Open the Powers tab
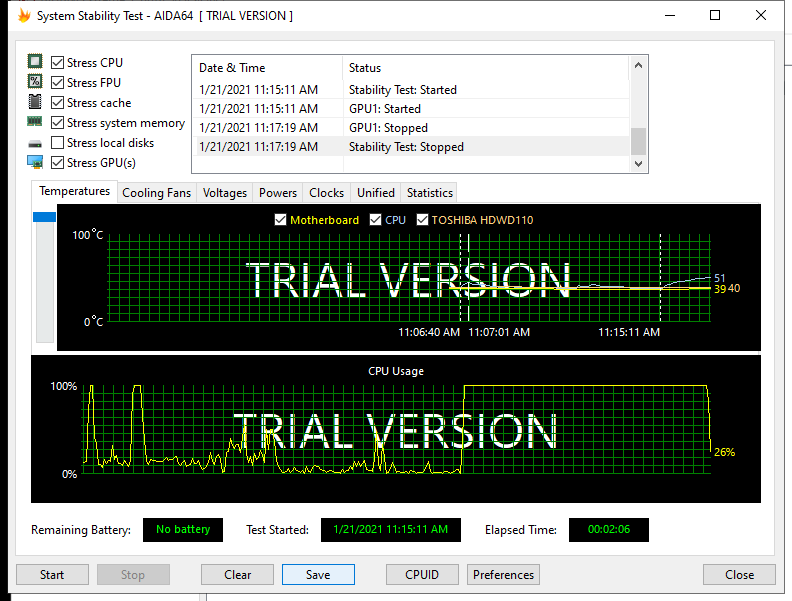 [278, 193]
